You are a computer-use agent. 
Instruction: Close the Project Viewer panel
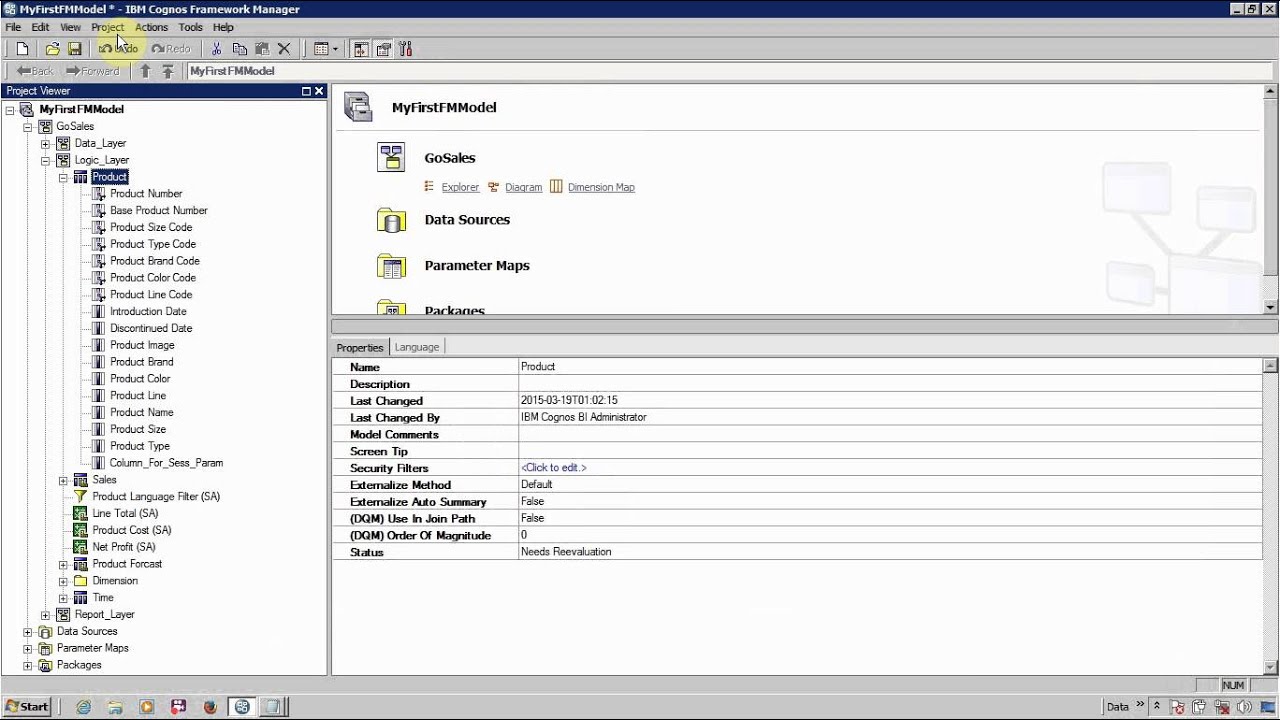tap(320, 91)
